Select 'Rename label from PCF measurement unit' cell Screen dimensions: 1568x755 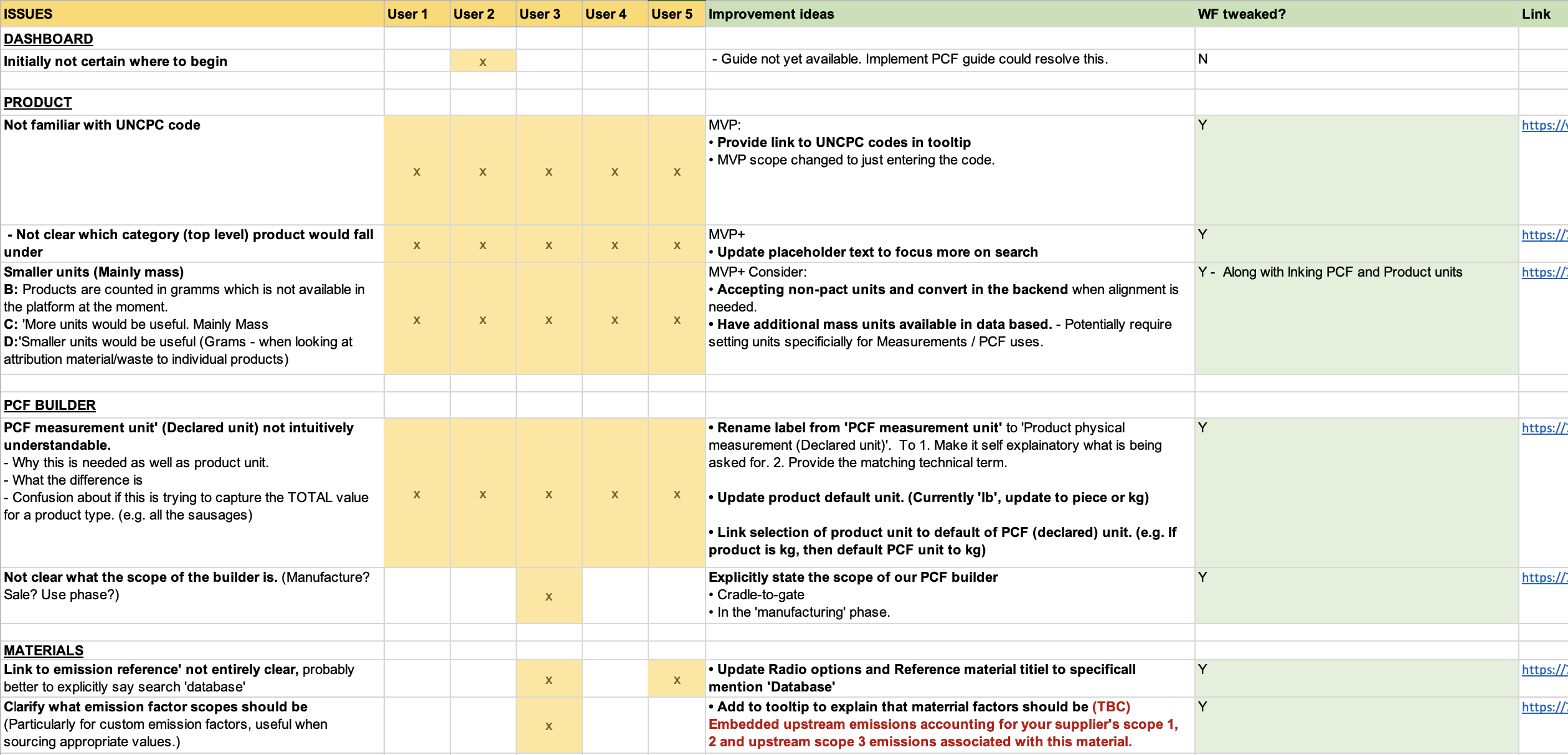click(x=950, y=493)
